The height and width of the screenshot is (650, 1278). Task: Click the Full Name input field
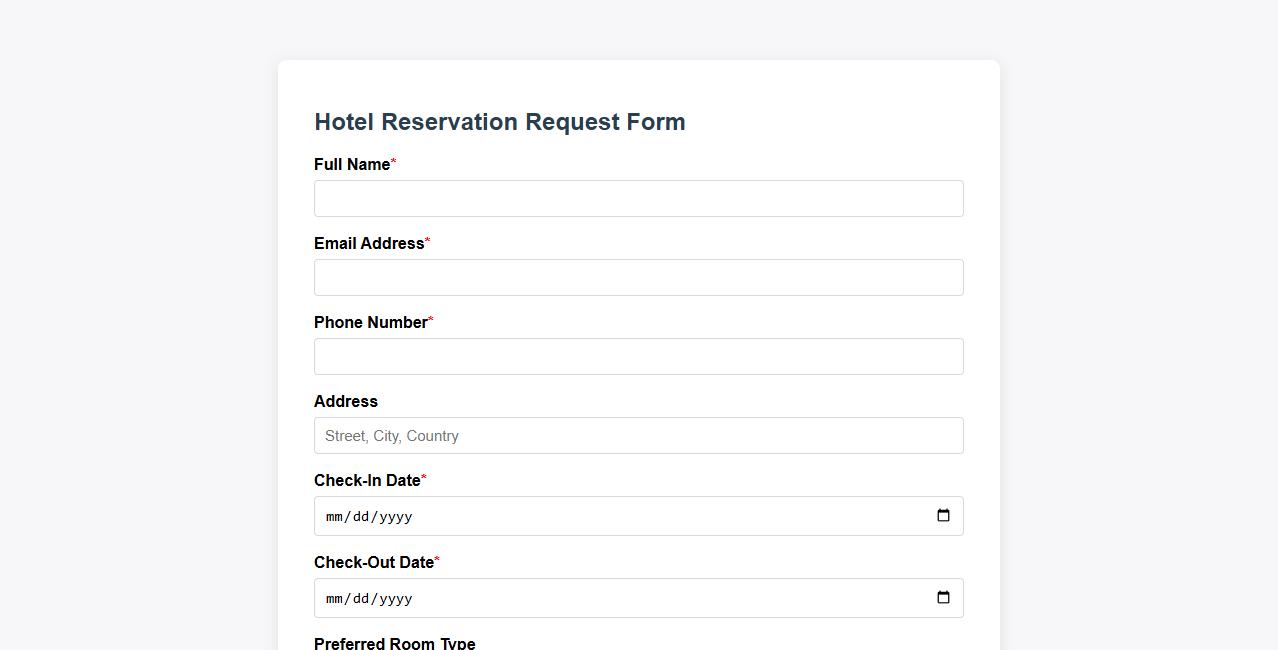coord(638,198)
